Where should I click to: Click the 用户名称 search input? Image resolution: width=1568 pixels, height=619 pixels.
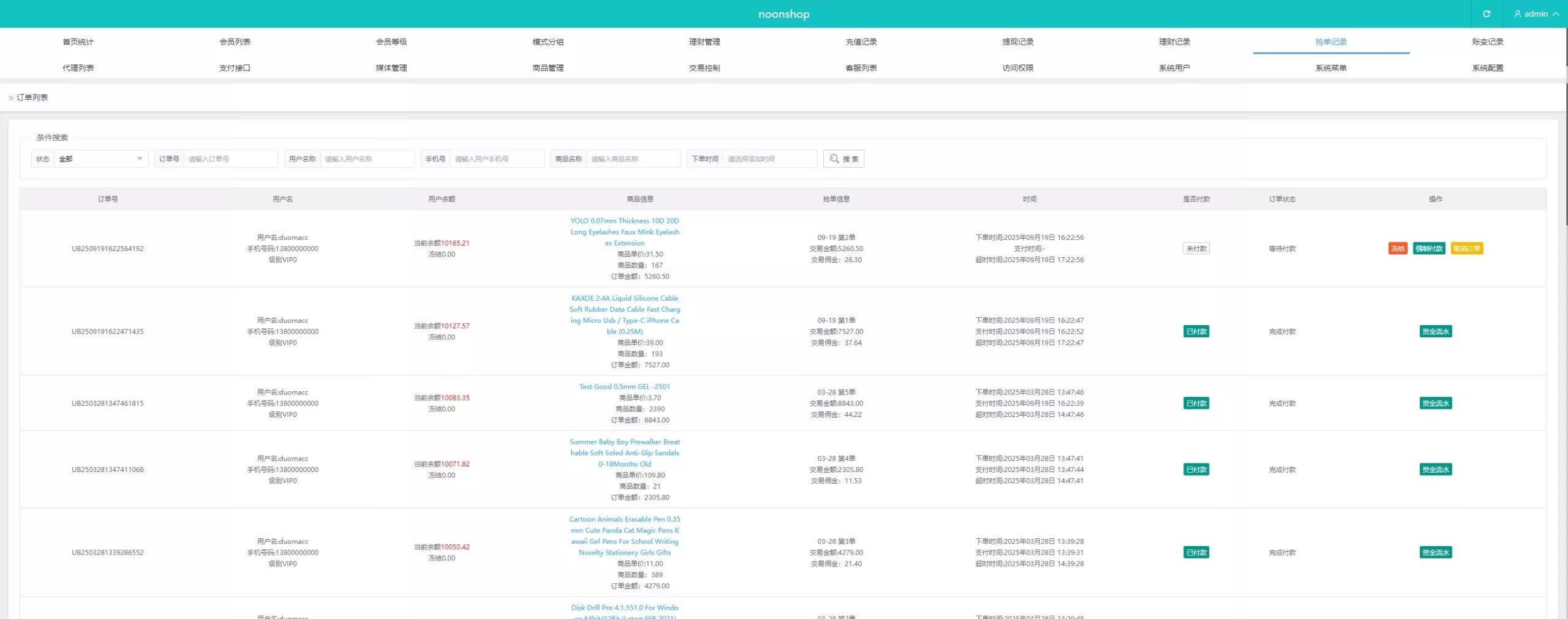(367, 159)
